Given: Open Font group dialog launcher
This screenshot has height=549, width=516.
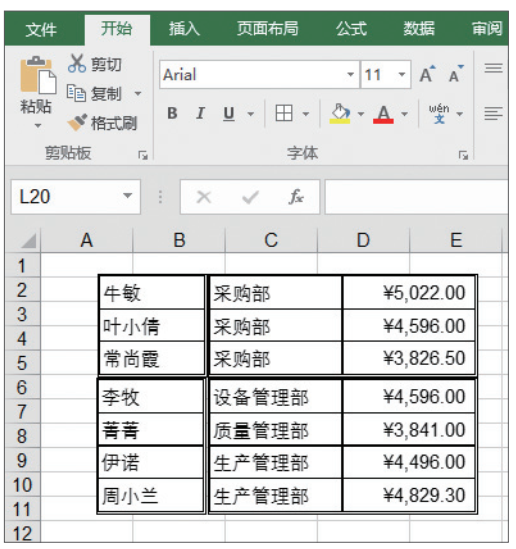Looking at the screenshot, I should tap(463, 155).
